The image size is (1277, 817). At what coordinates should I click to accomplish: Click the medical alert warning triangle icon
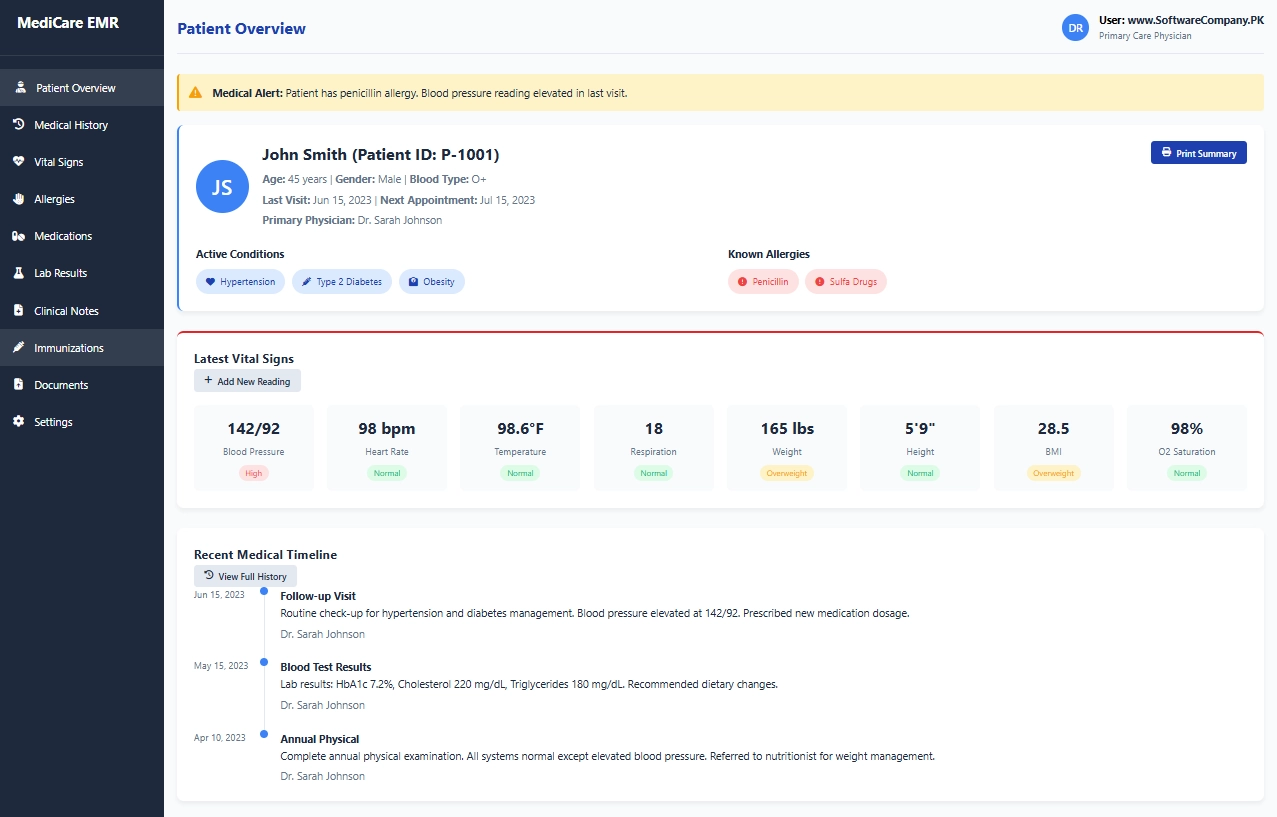pos(196,93)
